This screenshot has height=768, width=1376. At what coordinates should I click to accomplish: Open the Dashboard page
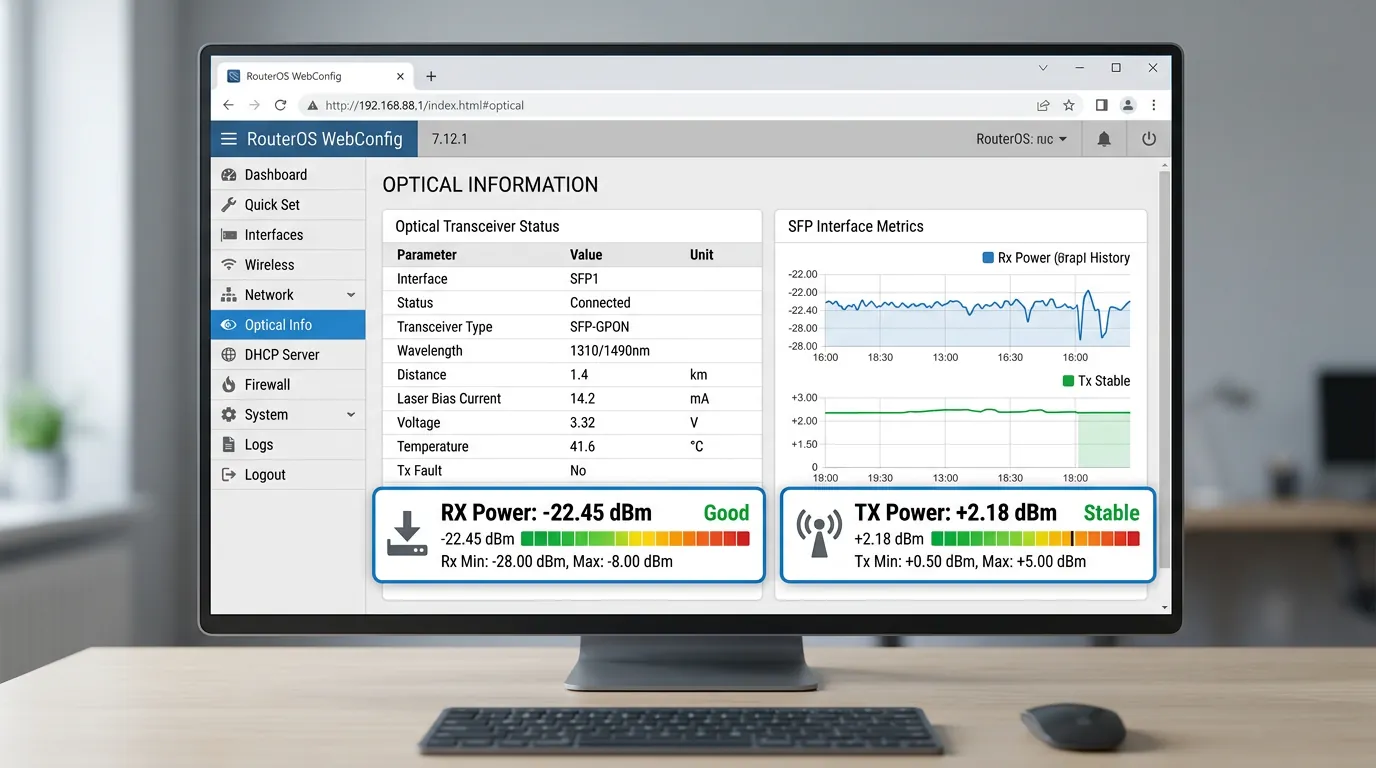(x=288, y=175)
